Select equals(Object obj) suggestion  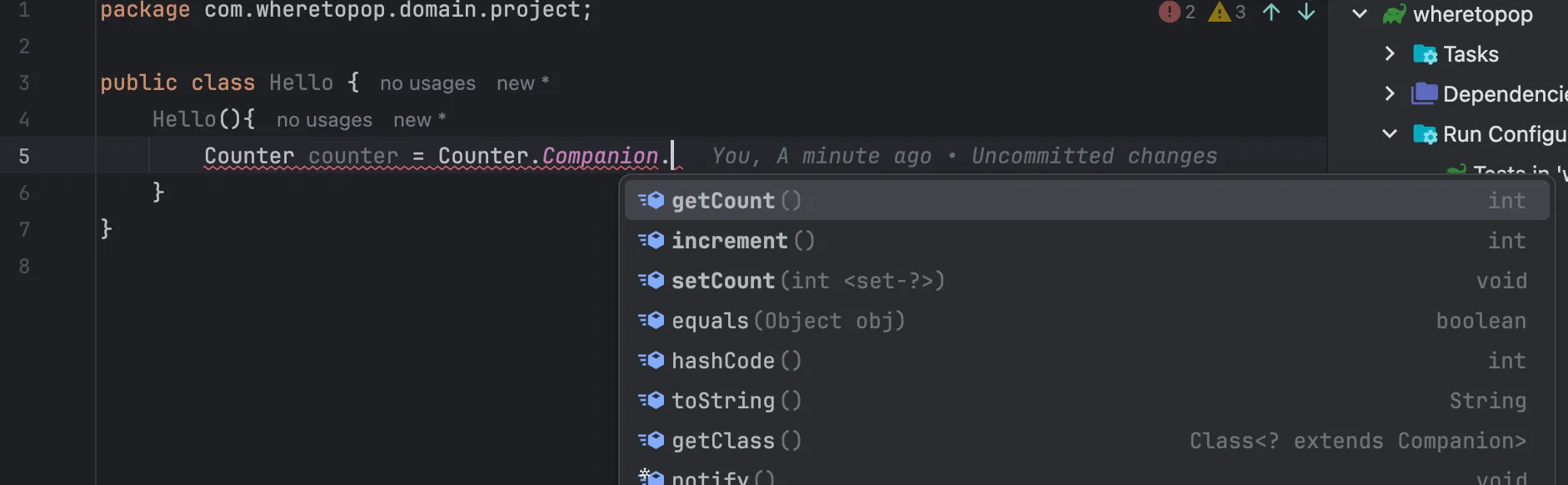(x=787, y=321)
